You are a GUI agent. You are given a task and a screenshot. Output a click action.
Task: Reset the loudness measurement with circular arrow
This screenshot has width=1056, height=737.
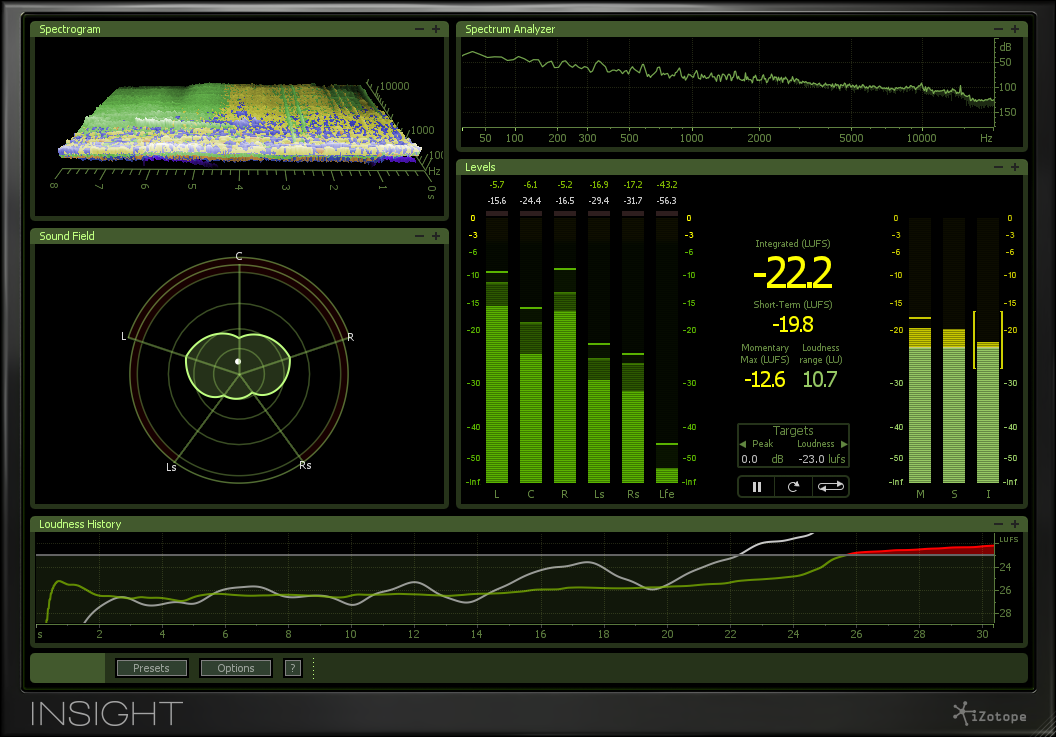794,487
